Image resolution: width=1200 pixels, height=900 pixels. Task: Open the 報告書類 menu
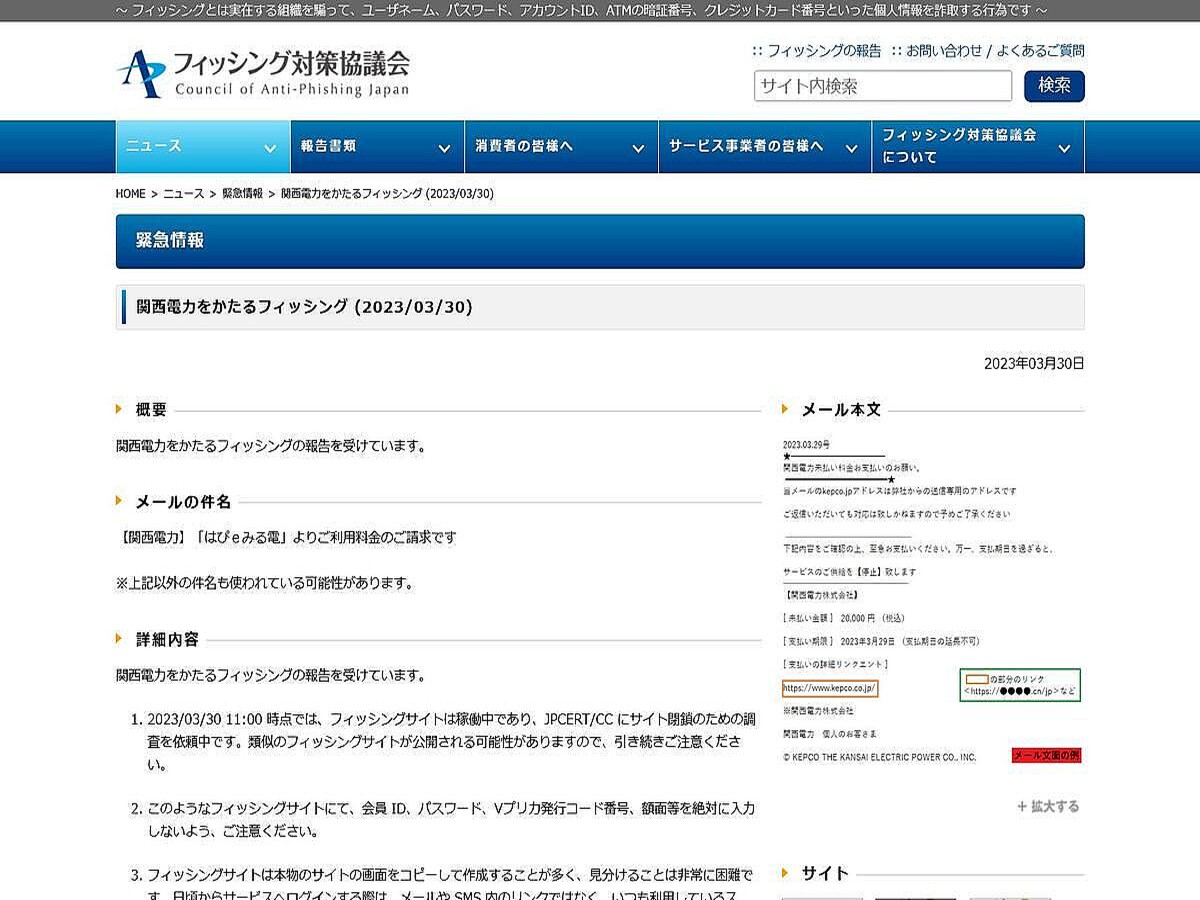tap(329, 146)
